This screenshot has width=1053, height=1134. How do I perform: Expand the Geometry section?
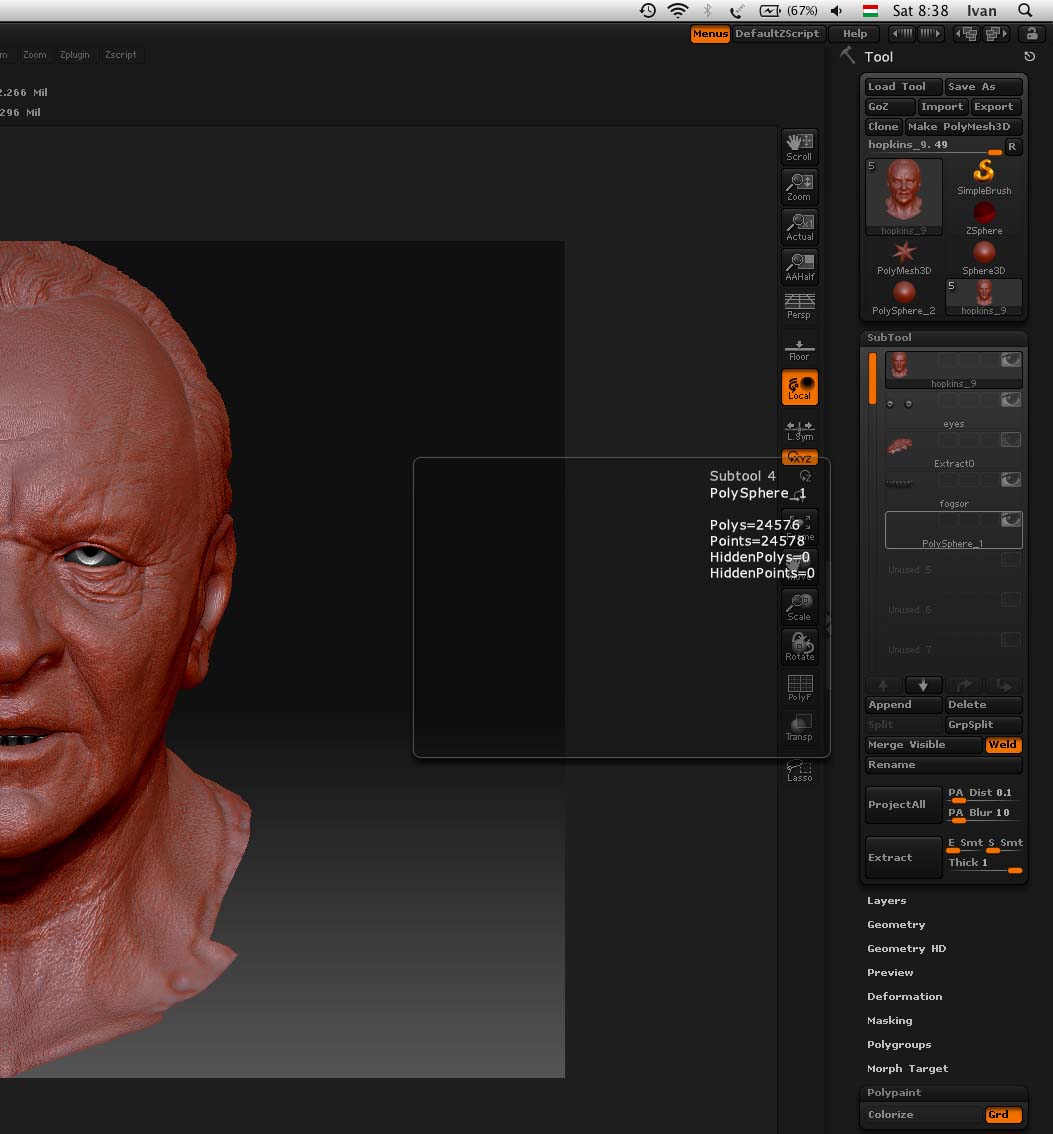[x=896, y=925]
